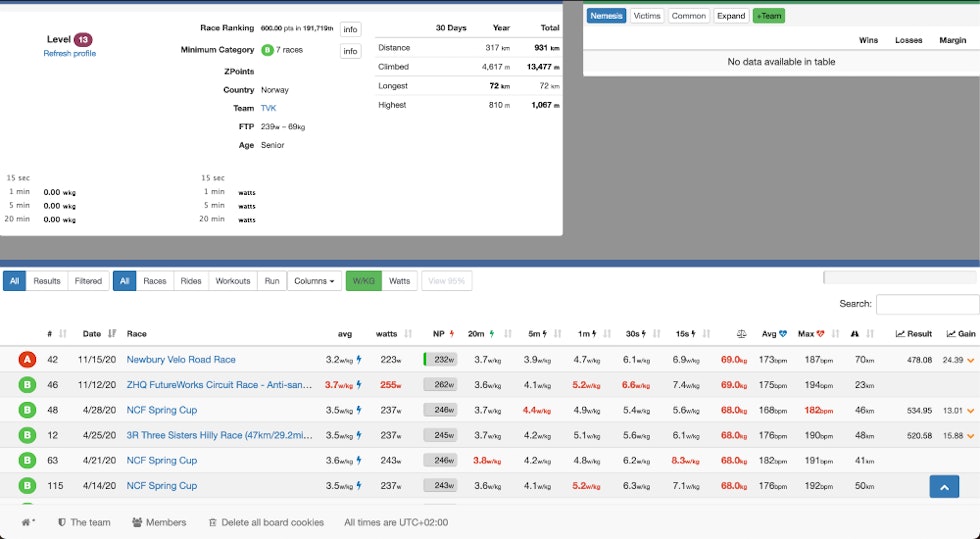Screen dimensions: 980x539
Task: Open The team page link
Action: (x=84, y=522)
